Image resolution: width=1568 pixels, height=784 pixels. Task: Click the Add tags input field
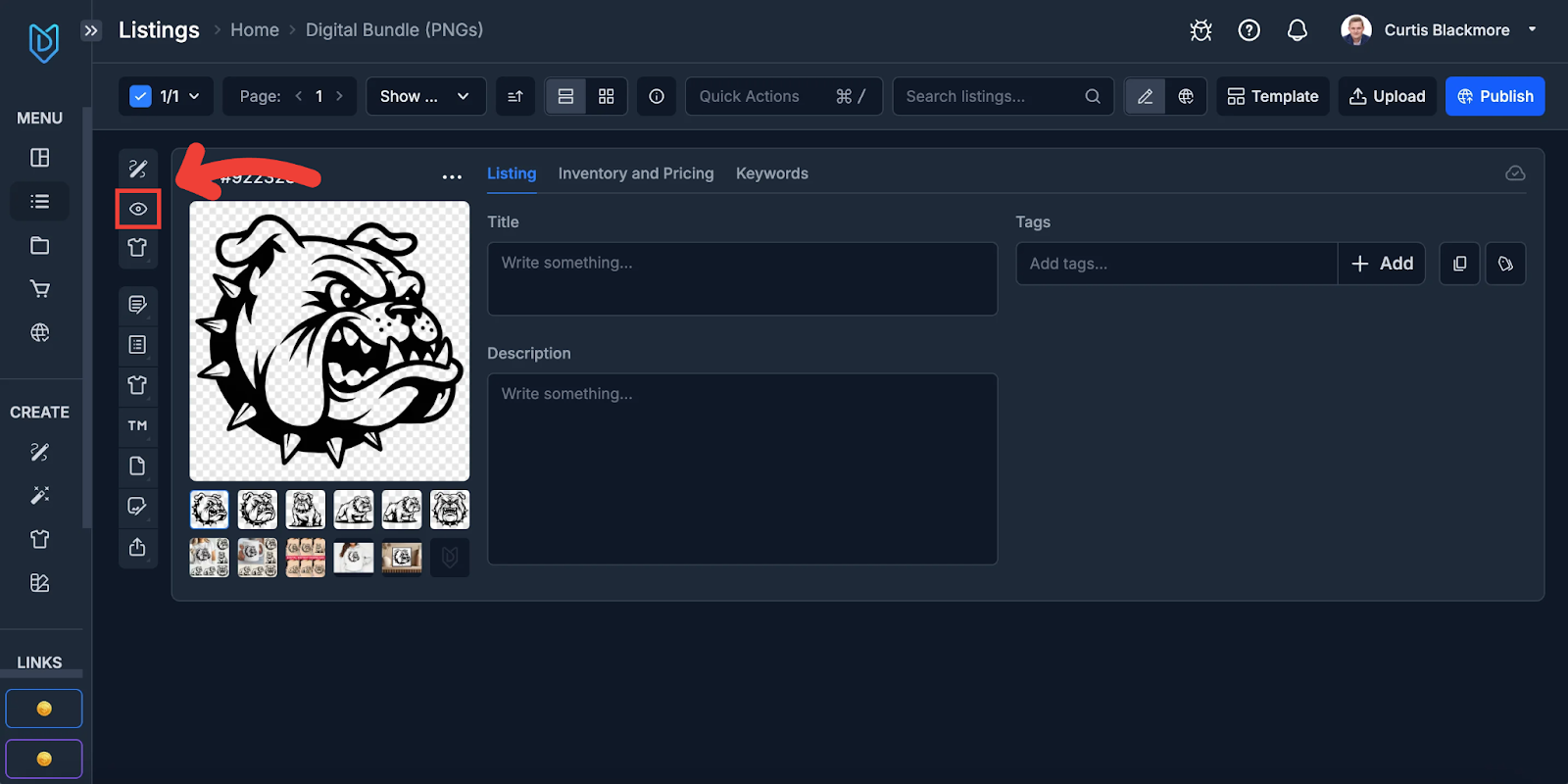[x=1176, y=264]
